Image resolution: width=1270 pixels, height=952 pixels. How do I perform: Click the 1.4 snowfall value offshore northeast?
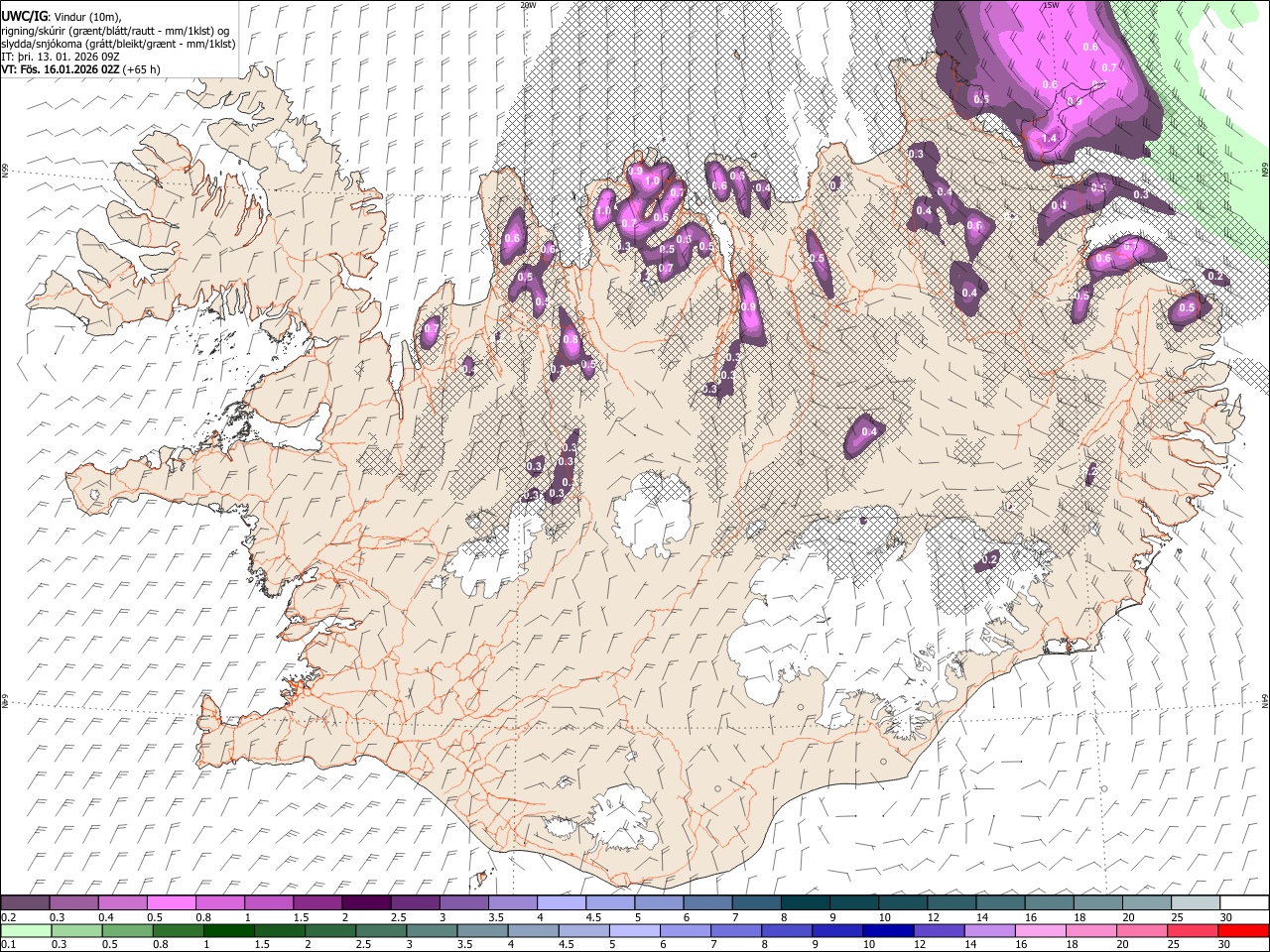pyautogui.click(x=1050, y=138)
